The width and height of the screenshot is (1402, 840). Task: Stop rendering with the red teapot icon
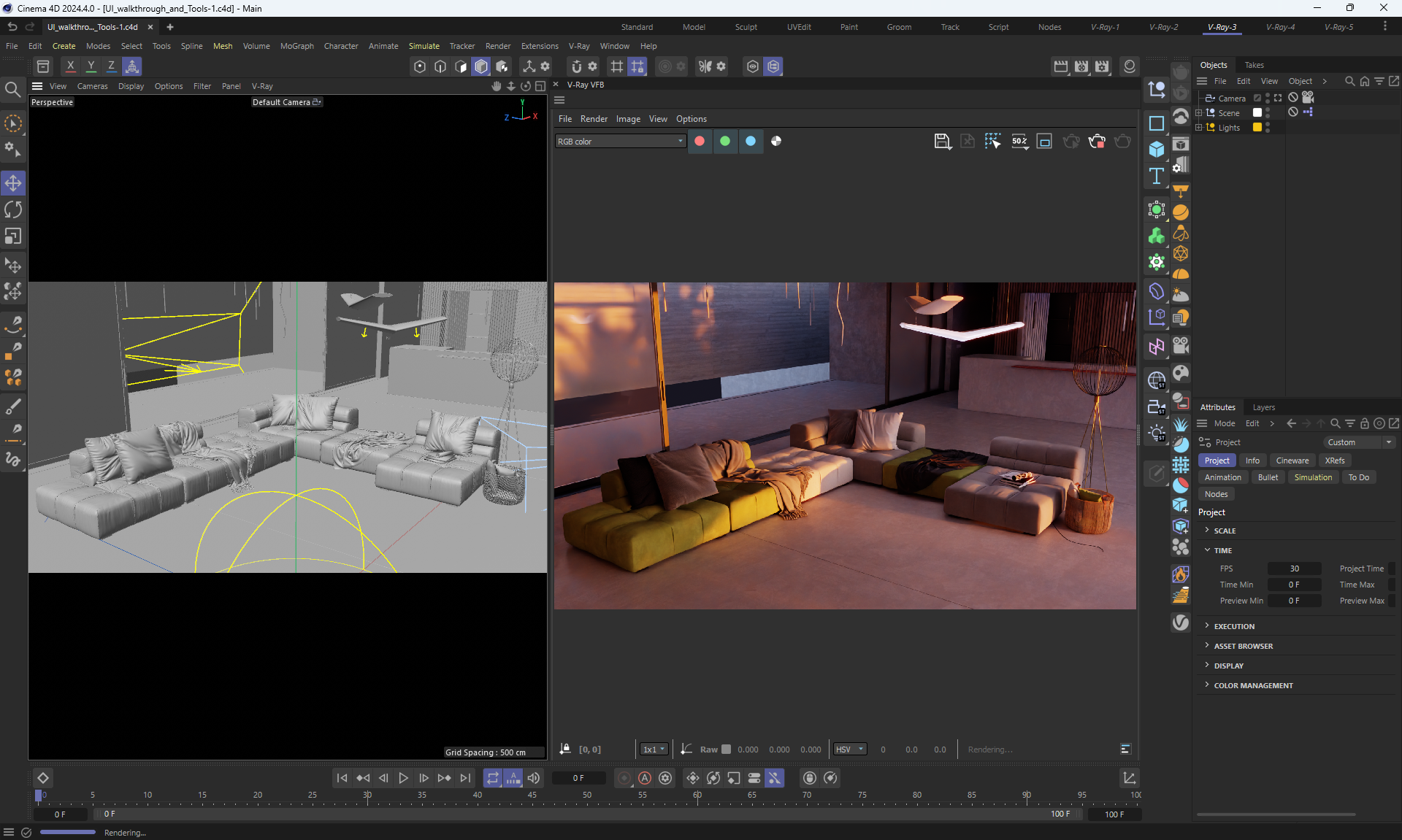click(x=1096, y=142)
